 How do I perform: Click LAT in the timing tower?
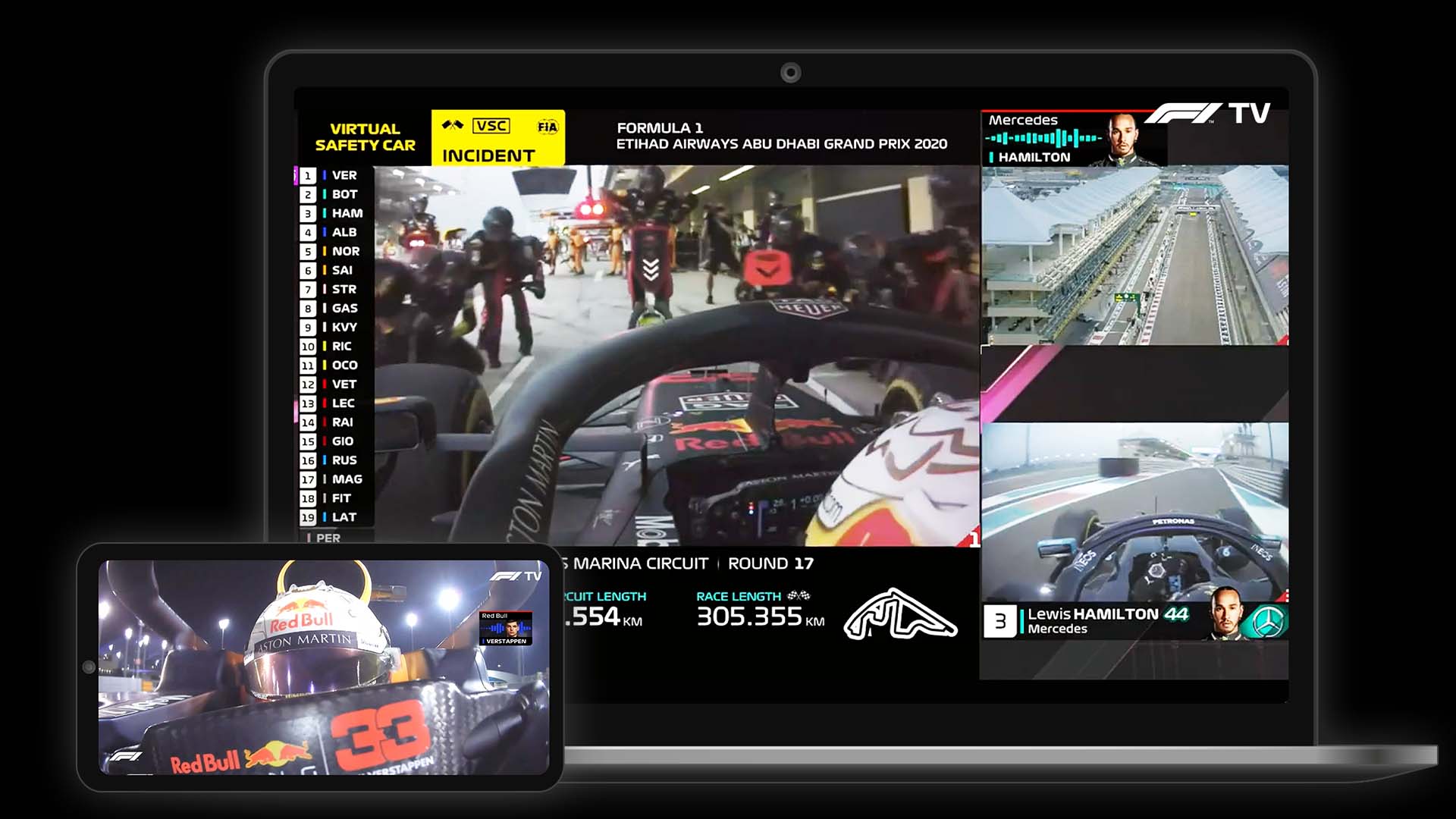pos(344,516)
